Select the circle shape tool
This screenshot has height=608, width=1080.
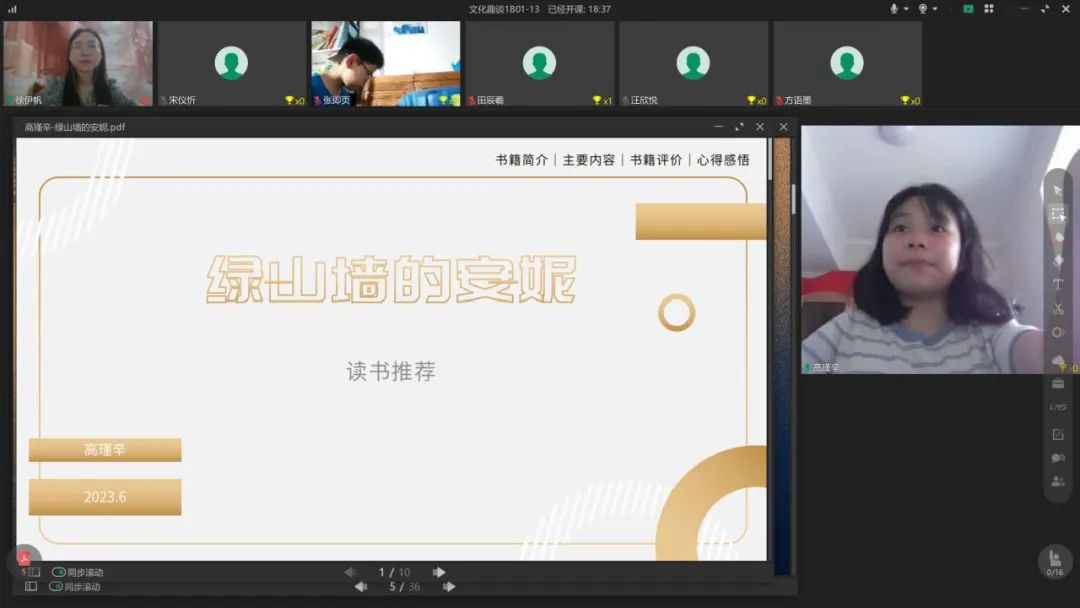1058,332
